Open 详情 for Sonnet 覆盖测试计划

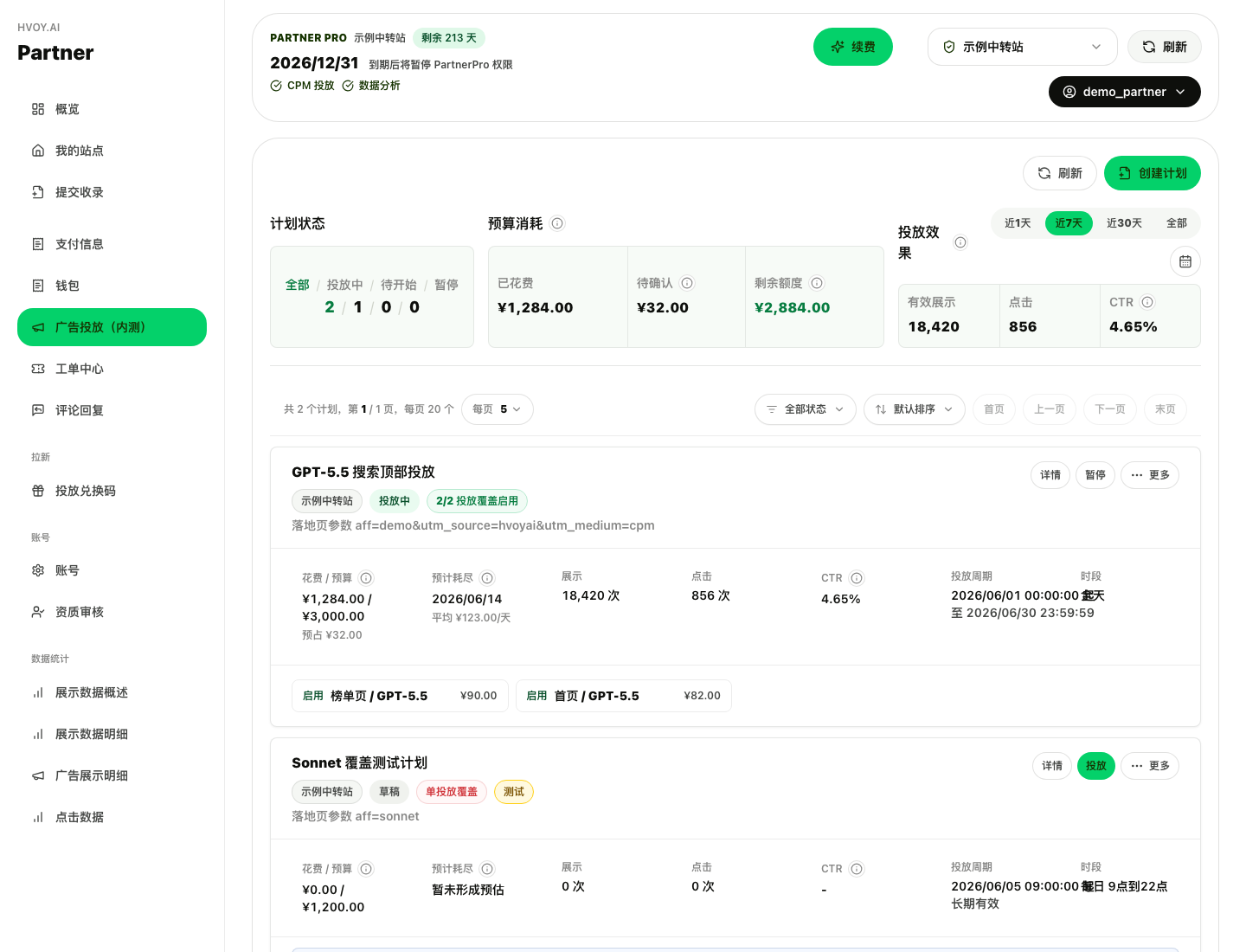click(1052, 766)
